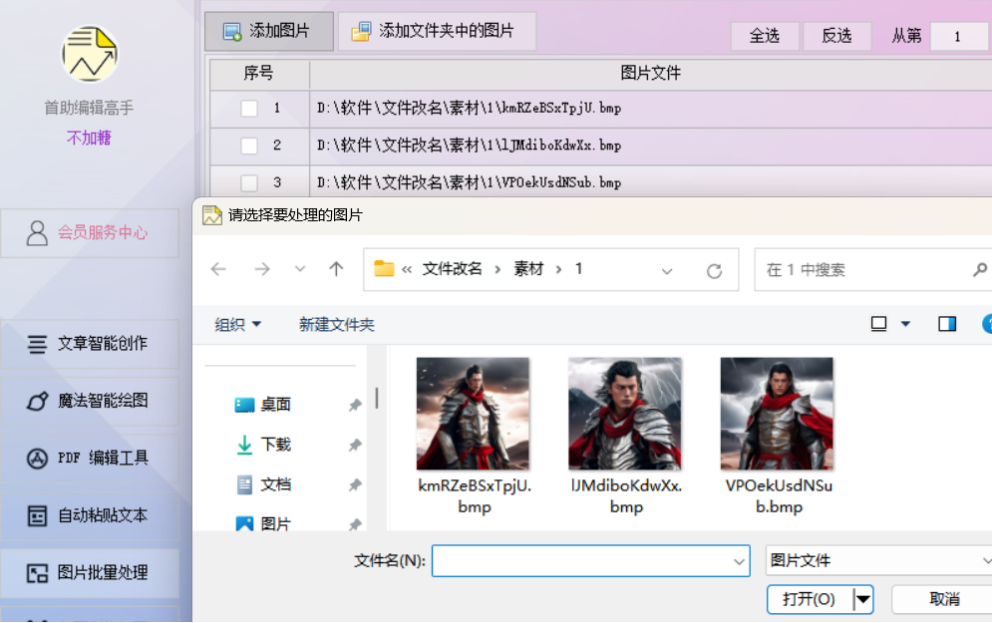The image size is (992, 623).
Task: Open 文章智能创作 in sidebar
Action: coord(90,343)
